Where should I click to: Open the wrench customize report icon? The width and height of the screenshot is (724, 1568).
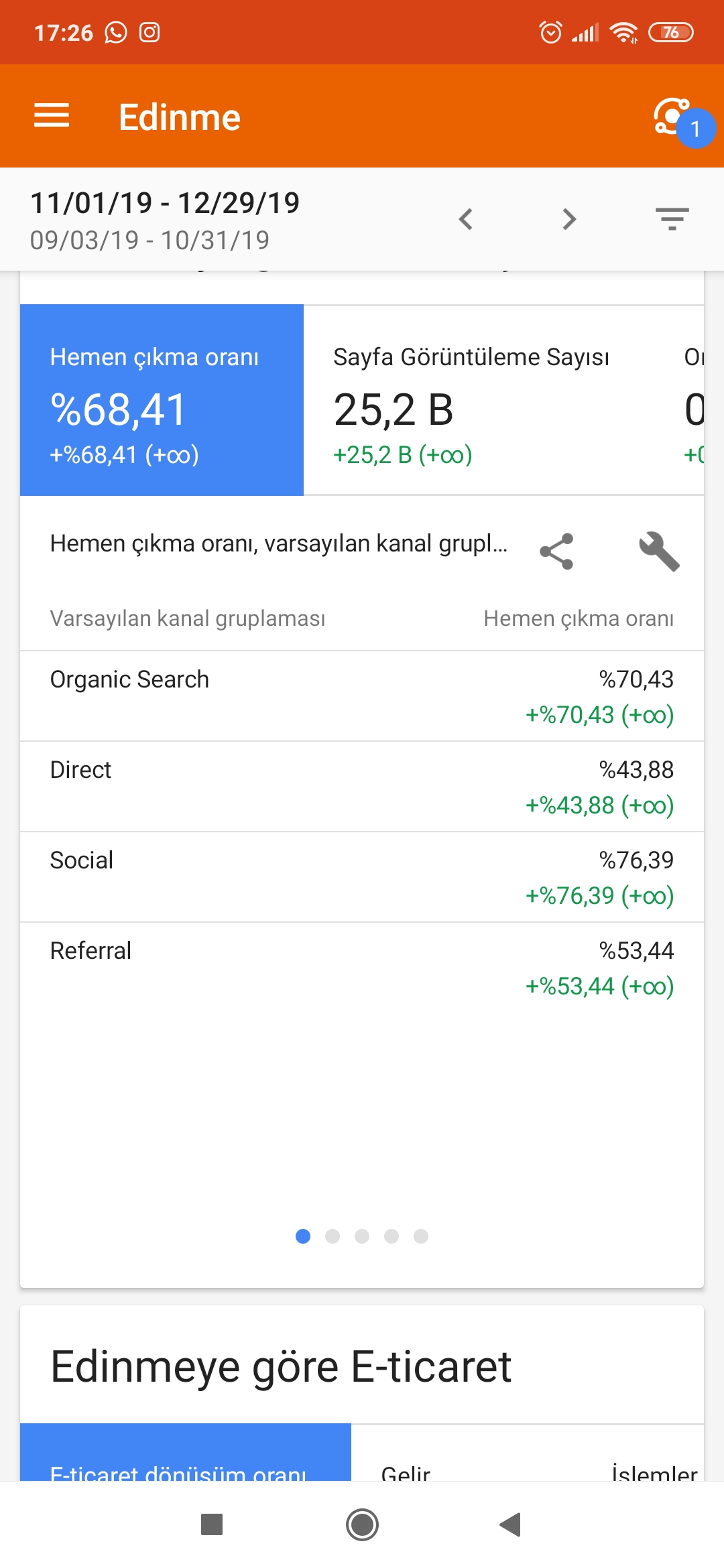point(660,551)
